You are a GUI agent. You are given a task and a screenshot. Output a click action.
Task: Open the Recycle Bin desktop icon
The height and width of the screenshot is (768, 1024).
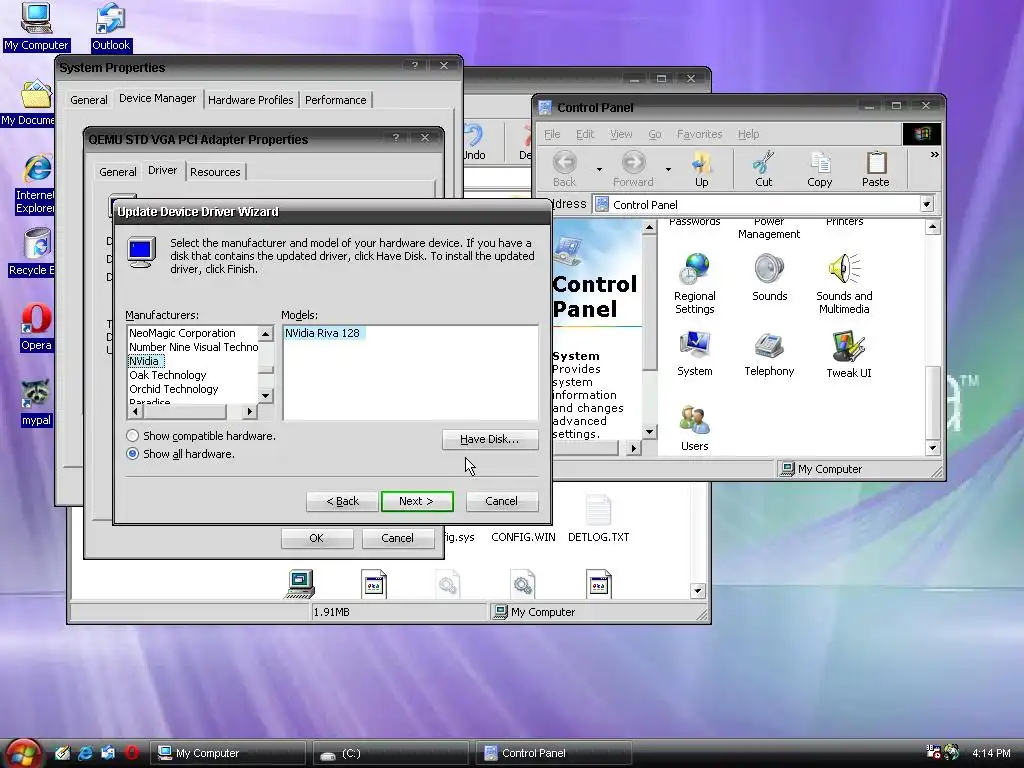31,251
